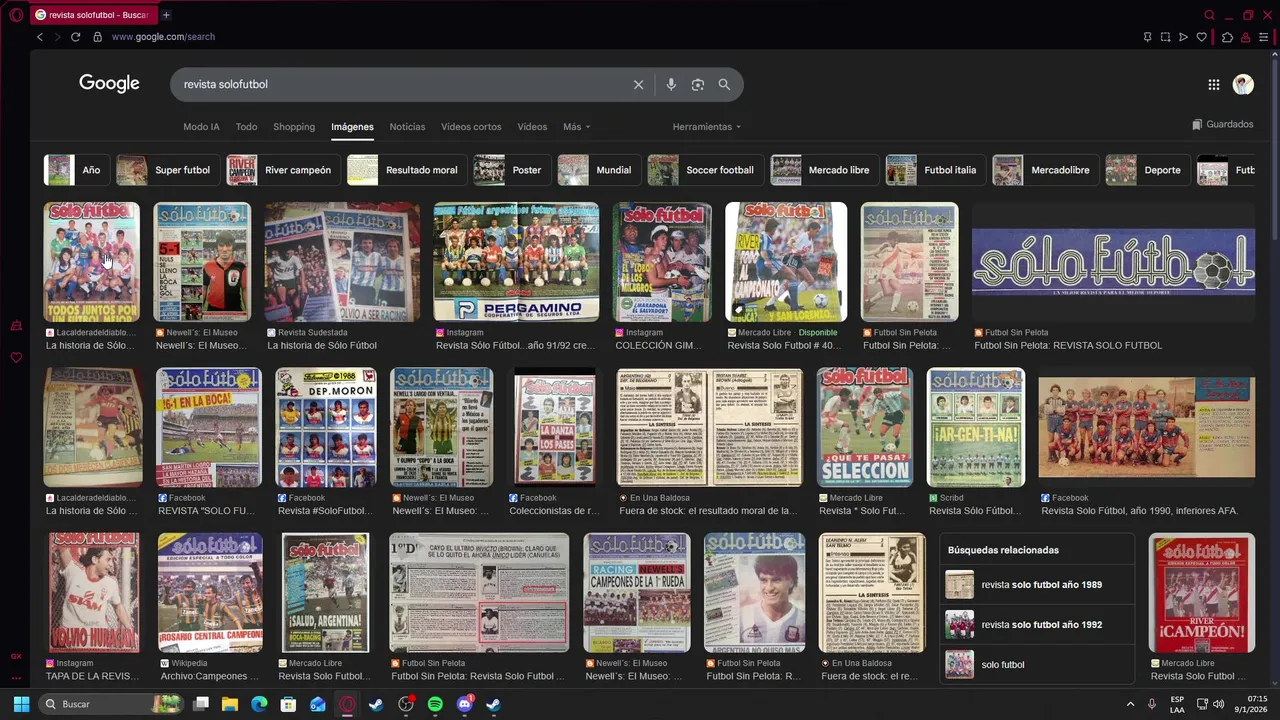The image size is (1280, 720).
Task: Filter by the Mundial chip
Action: [x=597, y=170]
